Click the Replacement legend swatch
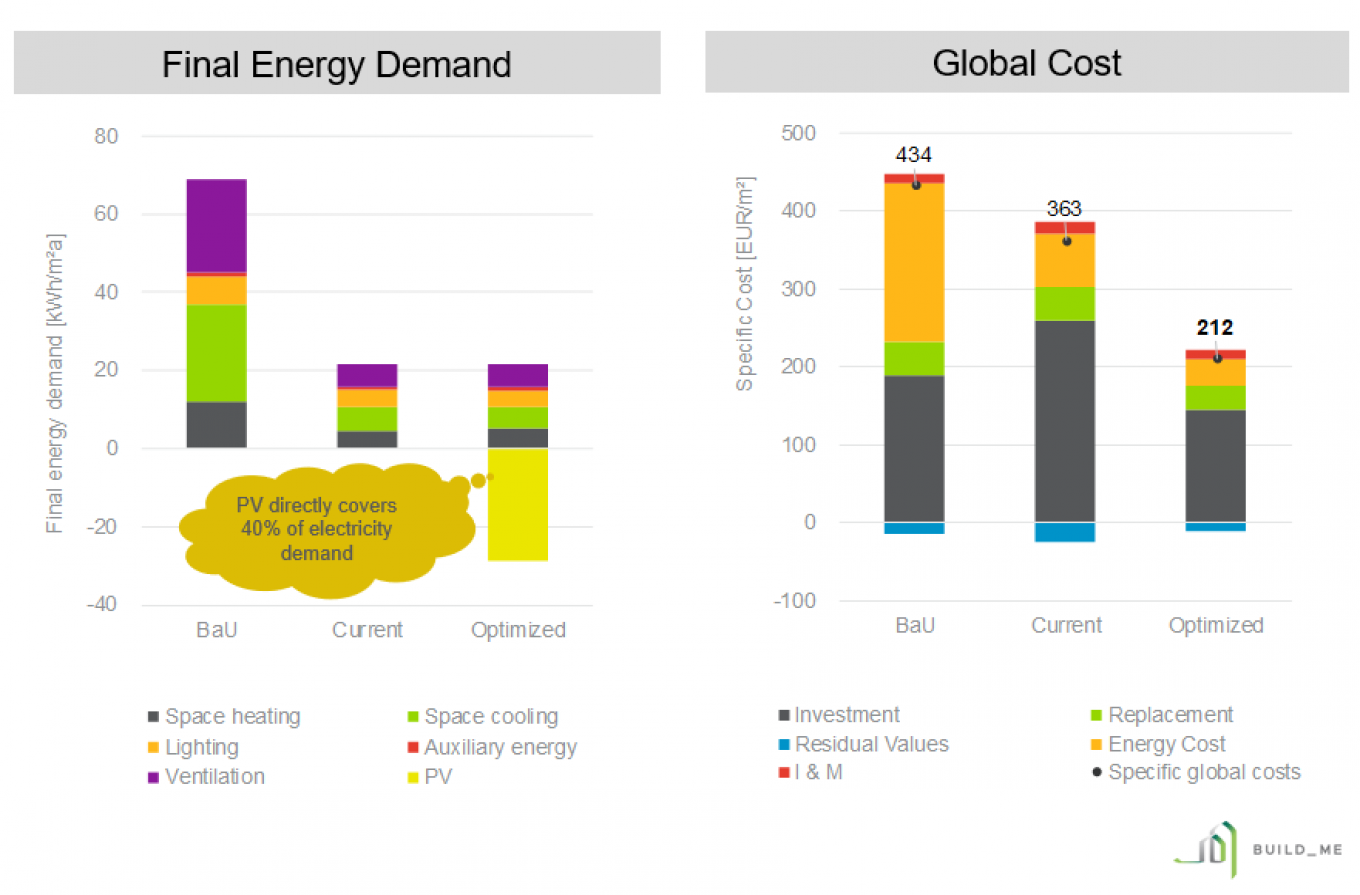The image size is (1360, 895). (x=1097, y=715)
